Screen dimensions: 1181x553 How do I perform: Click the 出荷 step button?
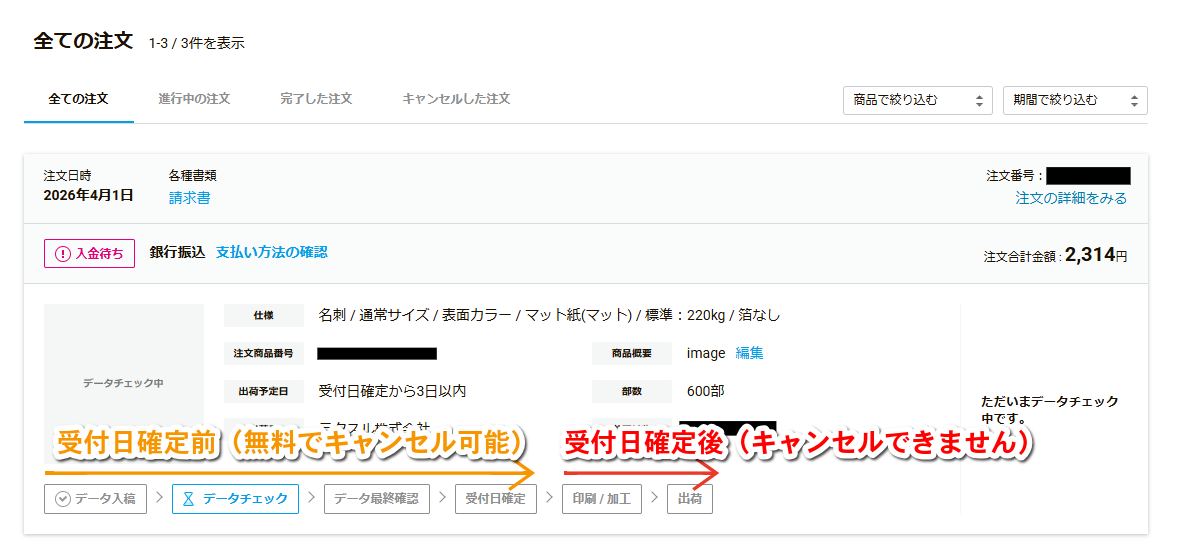(690, 498)
